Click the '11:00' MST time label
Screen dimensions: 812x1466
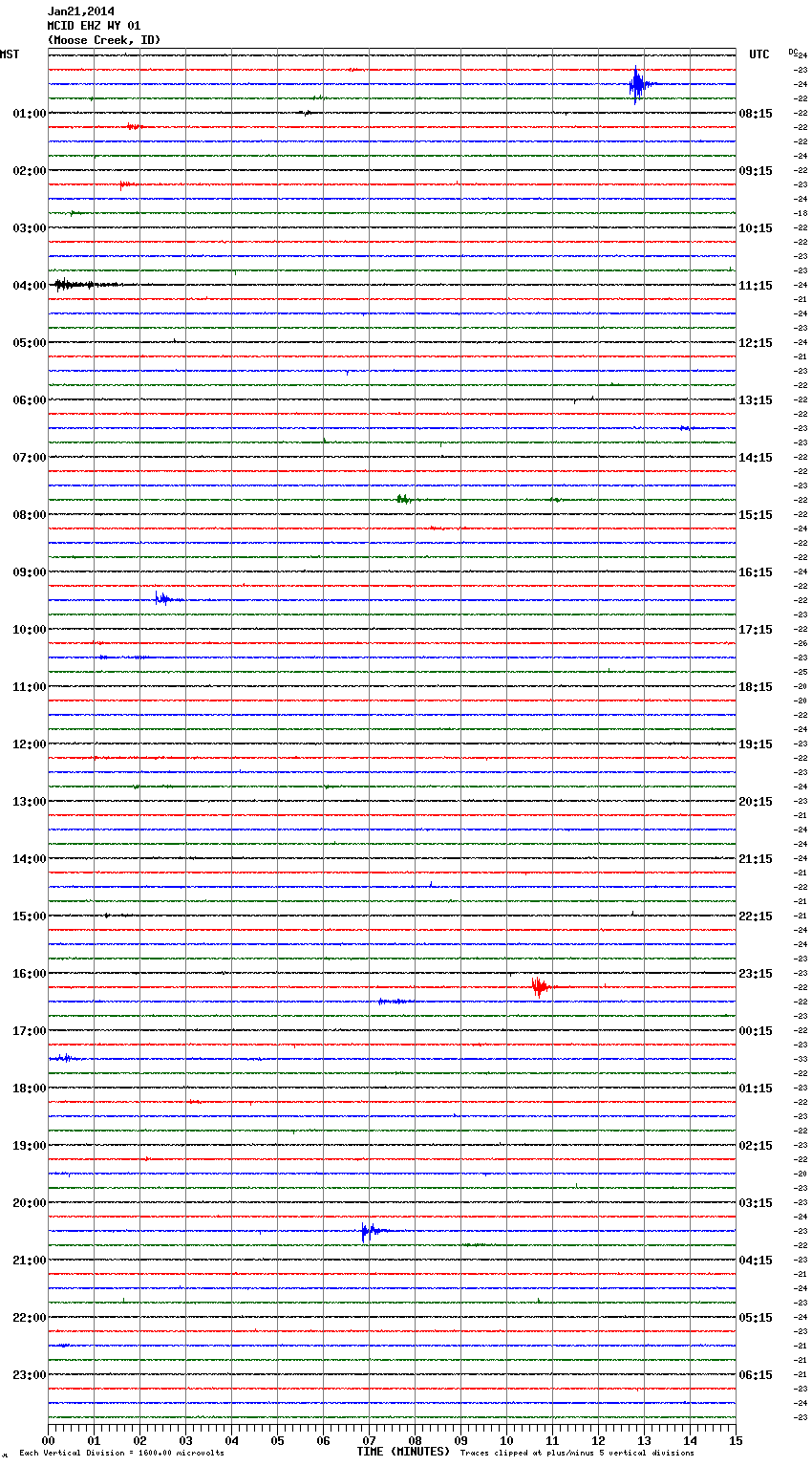coord(30,686)
